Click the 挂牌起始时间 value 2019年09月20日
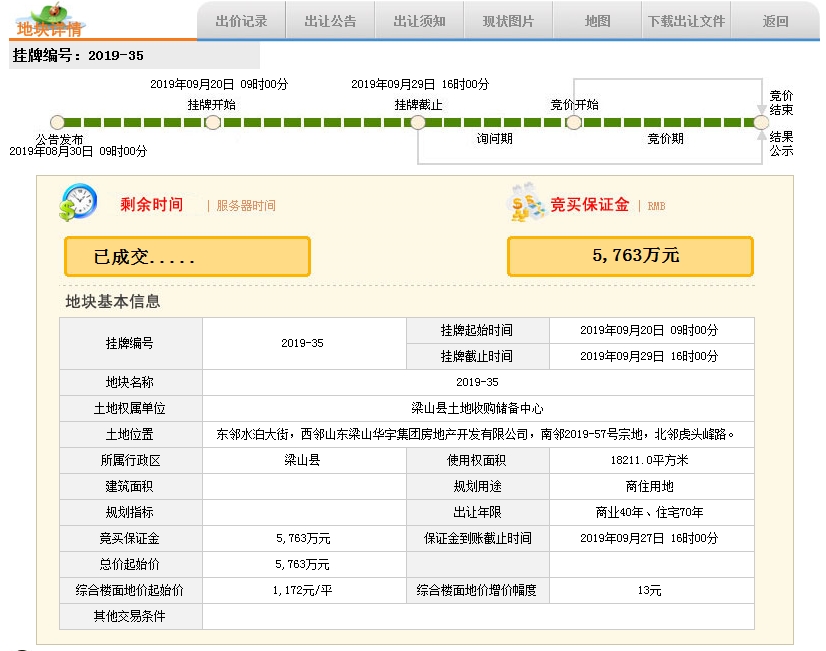 pos(651,330)
